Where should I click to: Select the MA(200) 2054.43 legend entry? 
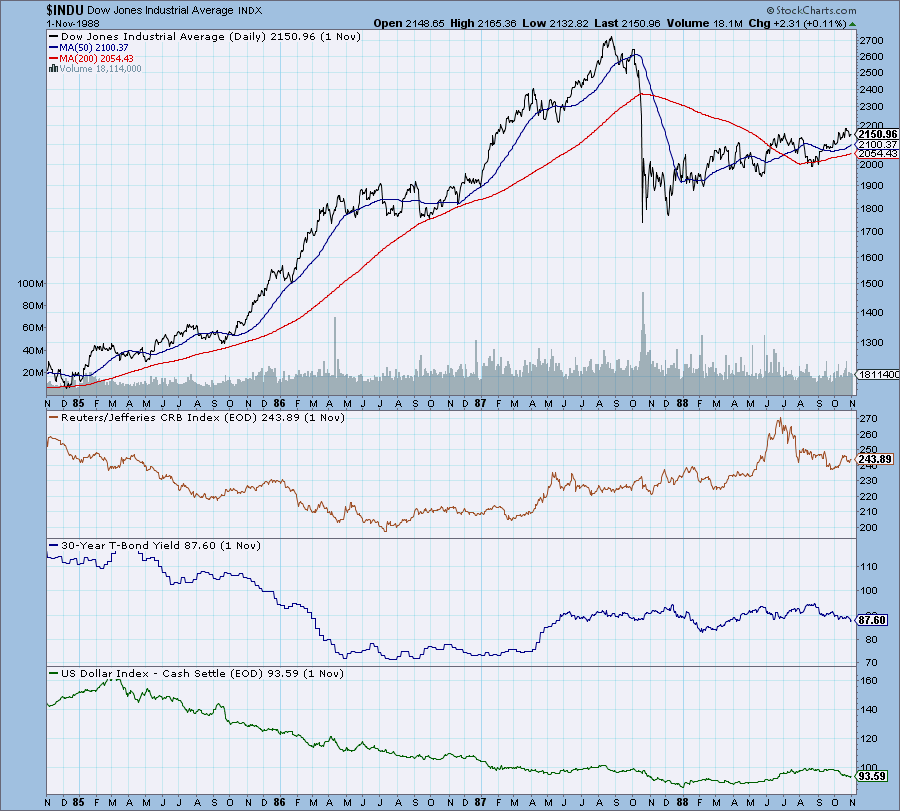point(102,58)
